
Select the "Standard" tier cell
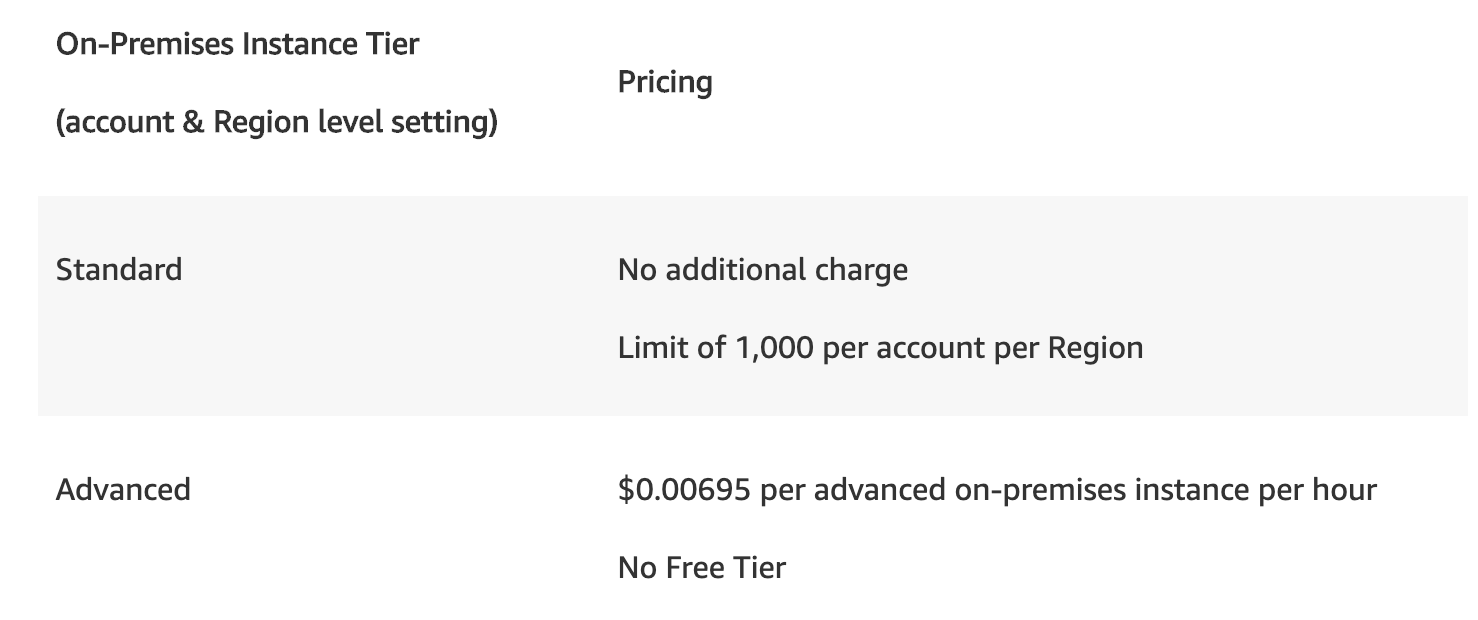coord(119,270)
